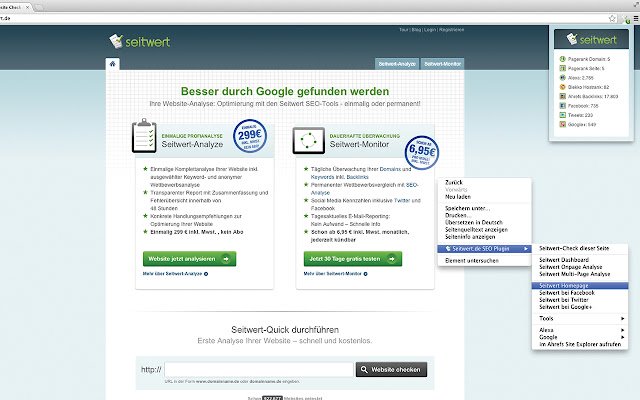Viewport: 640px width, 400px height.
Task: Click the monitor icon of Seitwert-Monitor
Action: [x=309, y=140]
